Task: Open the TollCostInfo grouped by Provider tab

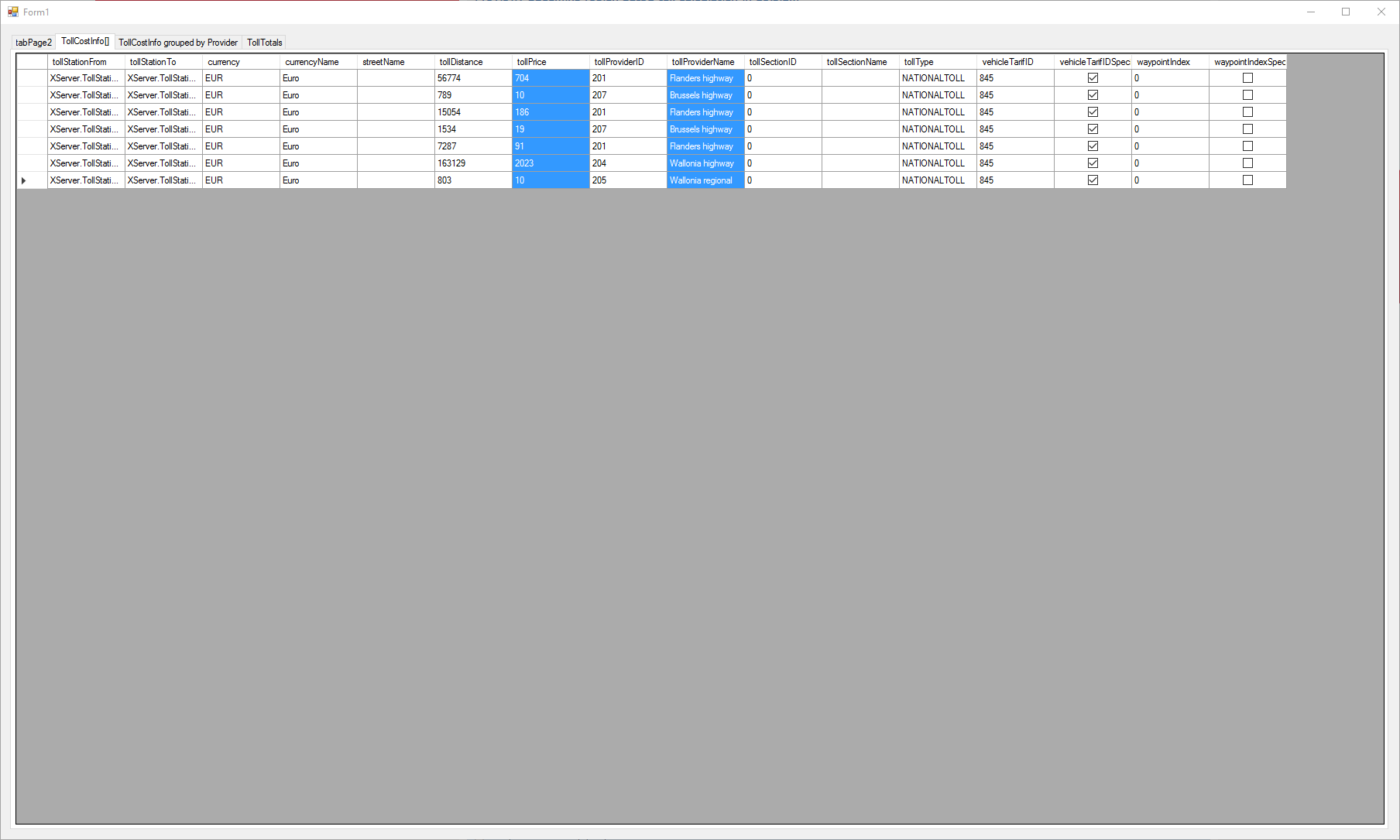Action: [178, 43]
